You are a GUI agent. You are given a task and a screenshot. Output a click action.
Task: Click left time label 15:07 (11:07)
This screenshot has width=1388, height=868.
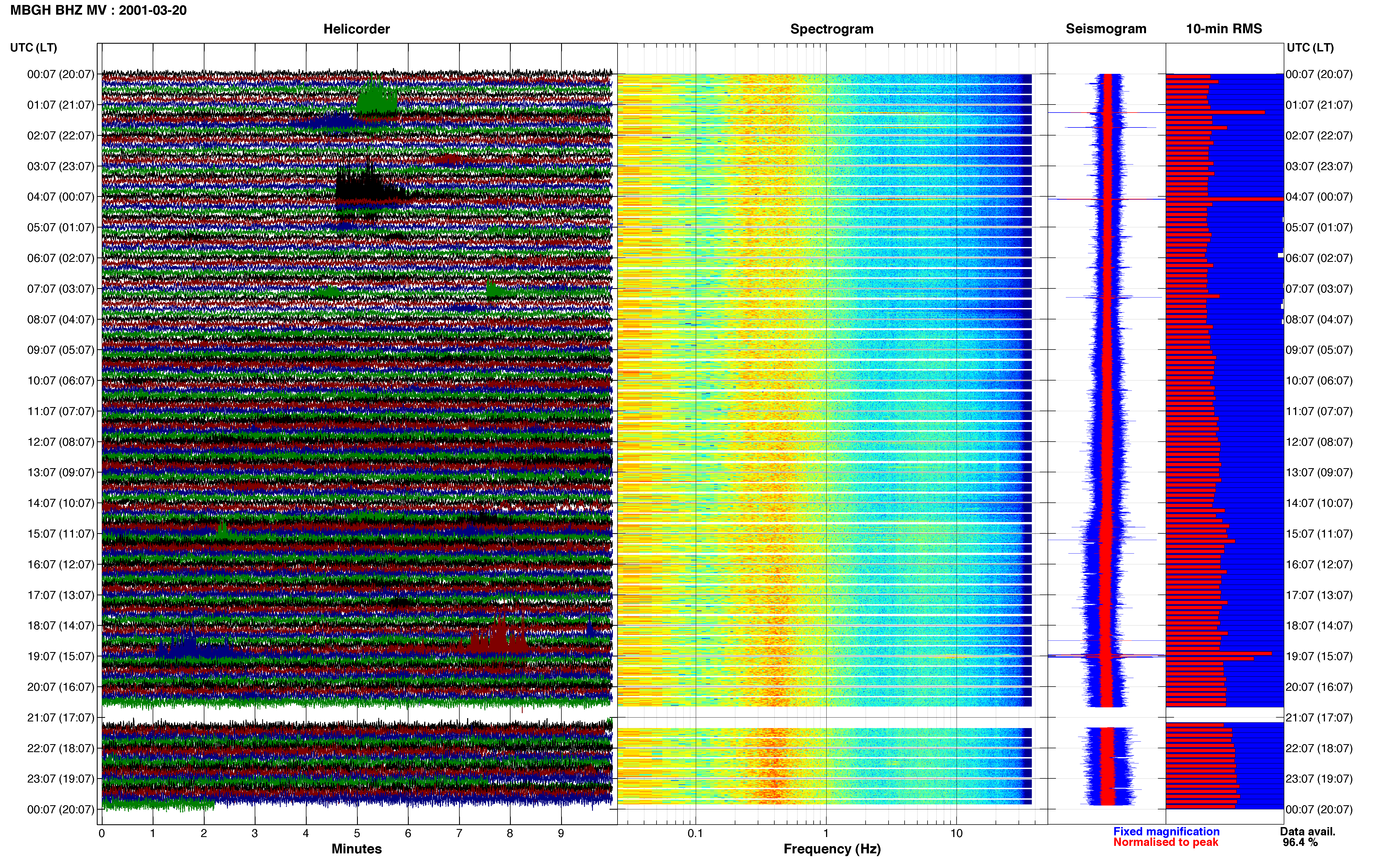[60, 534]
